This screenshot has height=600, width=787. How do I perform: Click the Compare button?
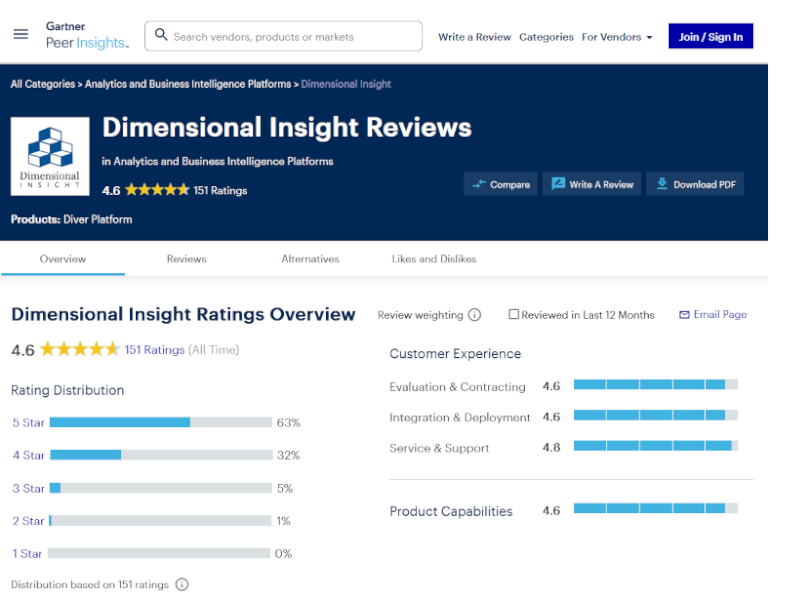(500, 184)
